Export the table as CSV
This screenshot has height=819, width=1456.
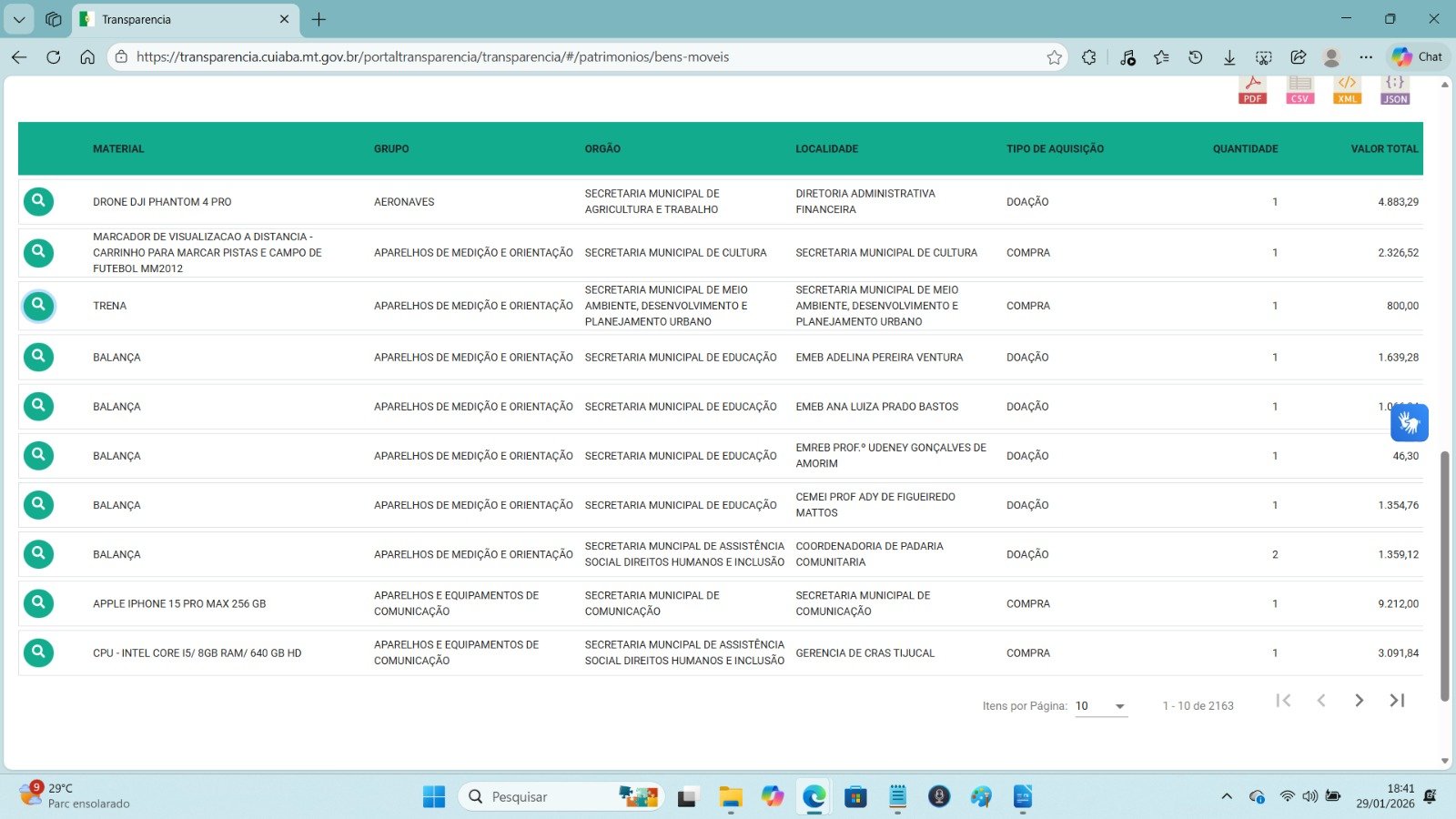(1299, 89)
